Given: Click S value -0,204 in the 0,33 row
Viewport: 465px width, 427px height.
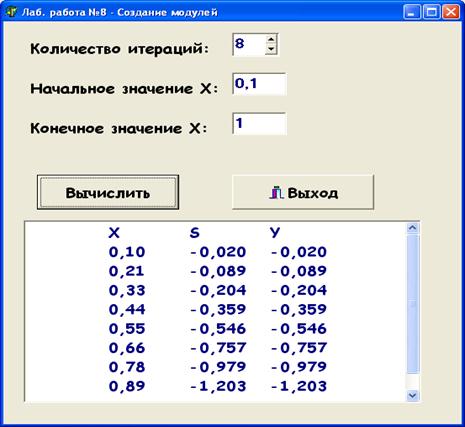Looking at the screenshot, I should click(x=218, y=290).
